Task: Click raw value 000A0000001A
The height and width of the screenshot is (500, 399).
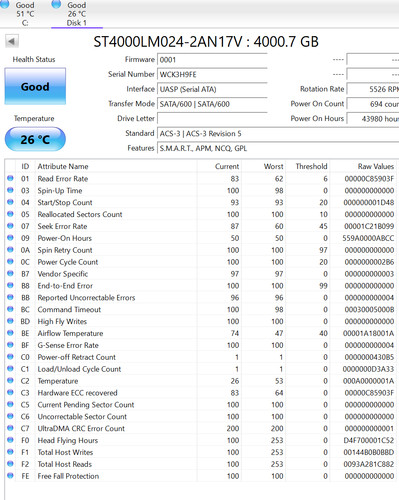Action: 368,381
